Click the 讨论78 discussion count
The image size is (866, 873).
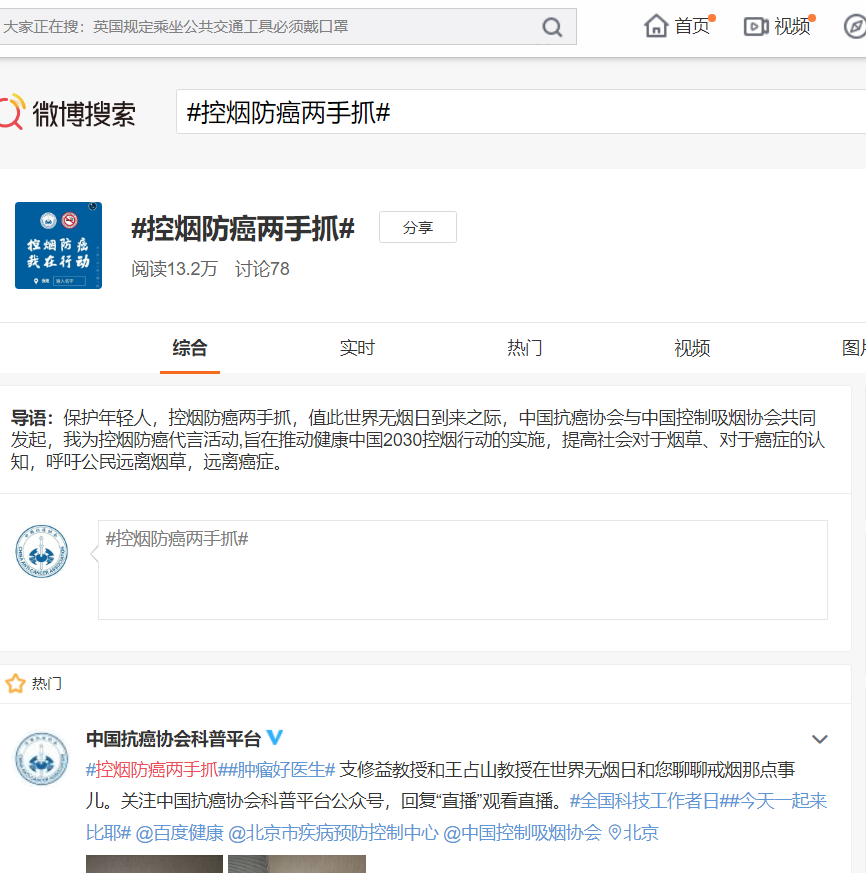(262, 269)
